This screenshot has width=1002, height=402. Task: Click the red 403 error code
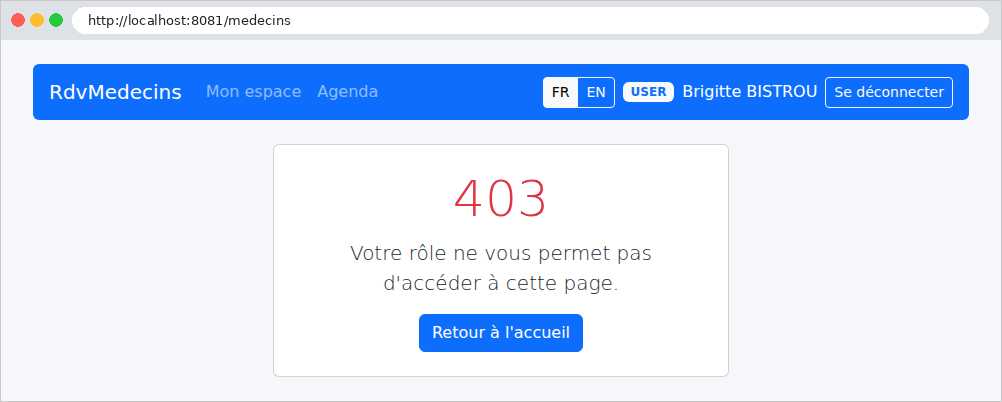tap(501, 199)
